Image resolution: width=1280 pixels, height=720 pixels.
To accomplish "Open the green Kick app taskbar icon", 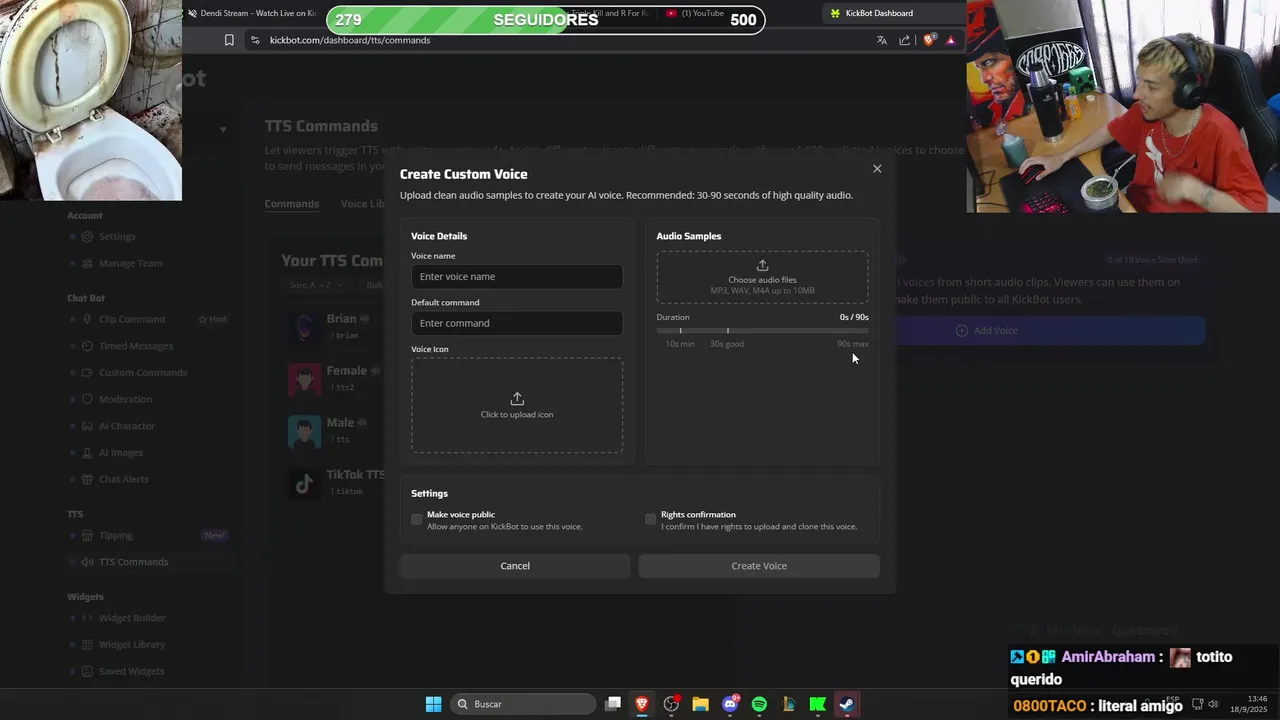I will point(817,704).
